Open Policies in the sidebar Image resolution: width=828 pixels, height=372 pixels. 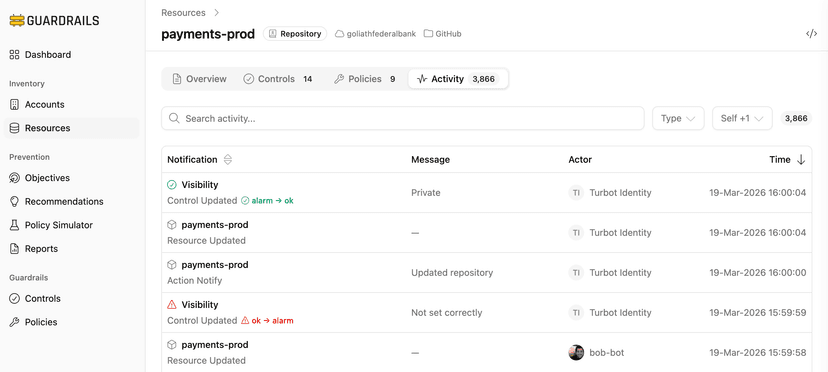click(41, 322)
